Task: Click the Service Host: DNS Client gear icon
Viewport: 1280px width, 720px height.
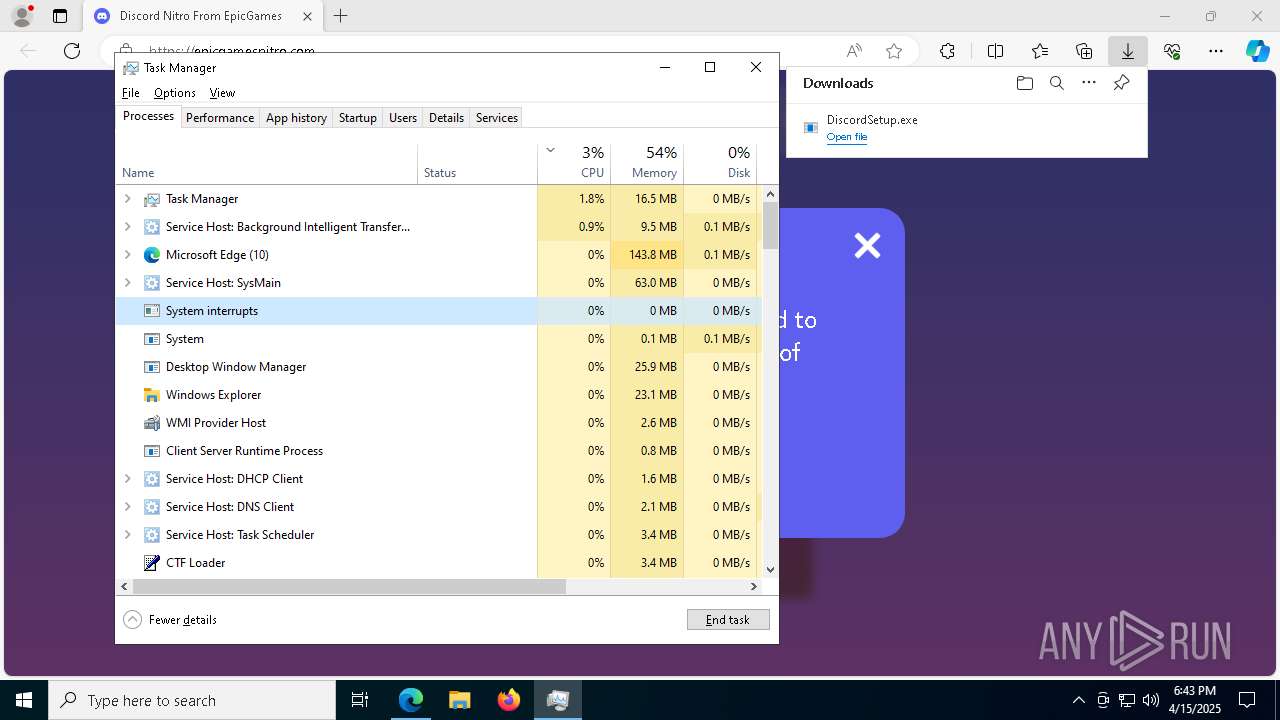Action: (x=152, y=507)
